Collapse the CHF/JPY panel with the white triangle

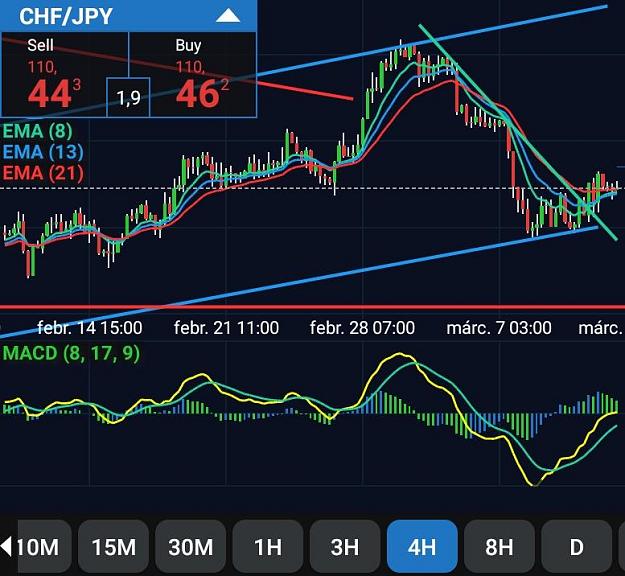(x=228, y=16)
